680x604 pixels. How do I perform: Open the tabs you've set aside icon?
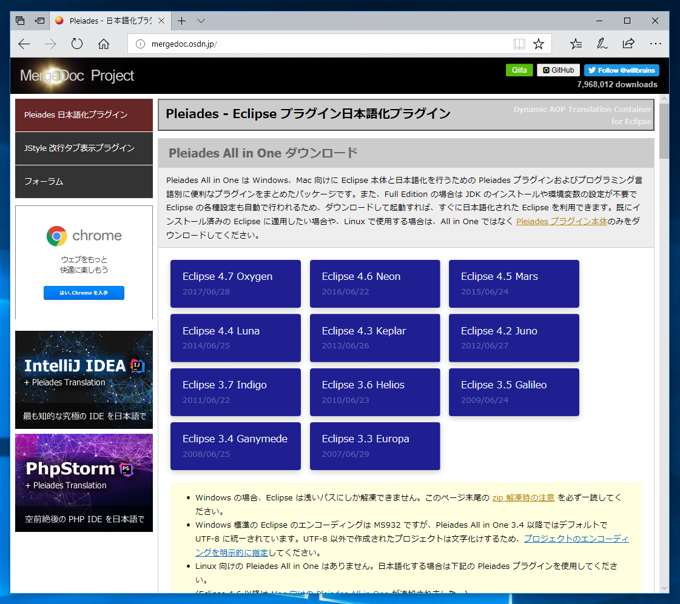click(20, 20)
